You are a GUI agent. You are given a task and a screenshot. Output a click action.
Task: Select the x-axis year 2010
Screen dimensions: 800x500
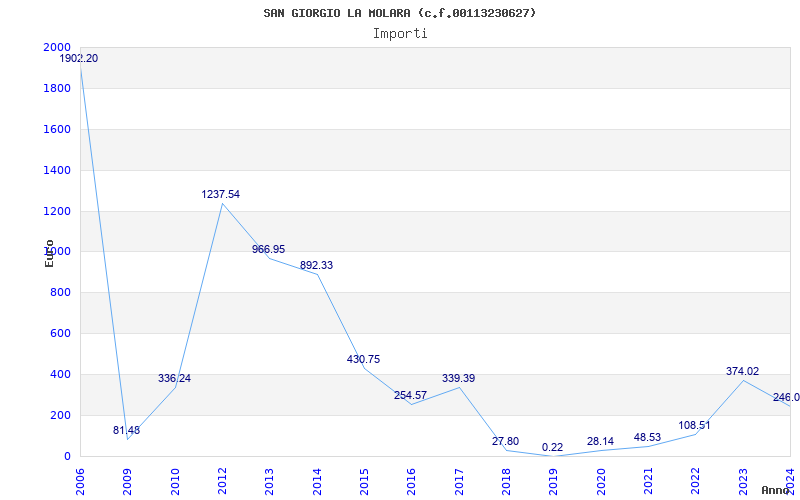[175, 482]
